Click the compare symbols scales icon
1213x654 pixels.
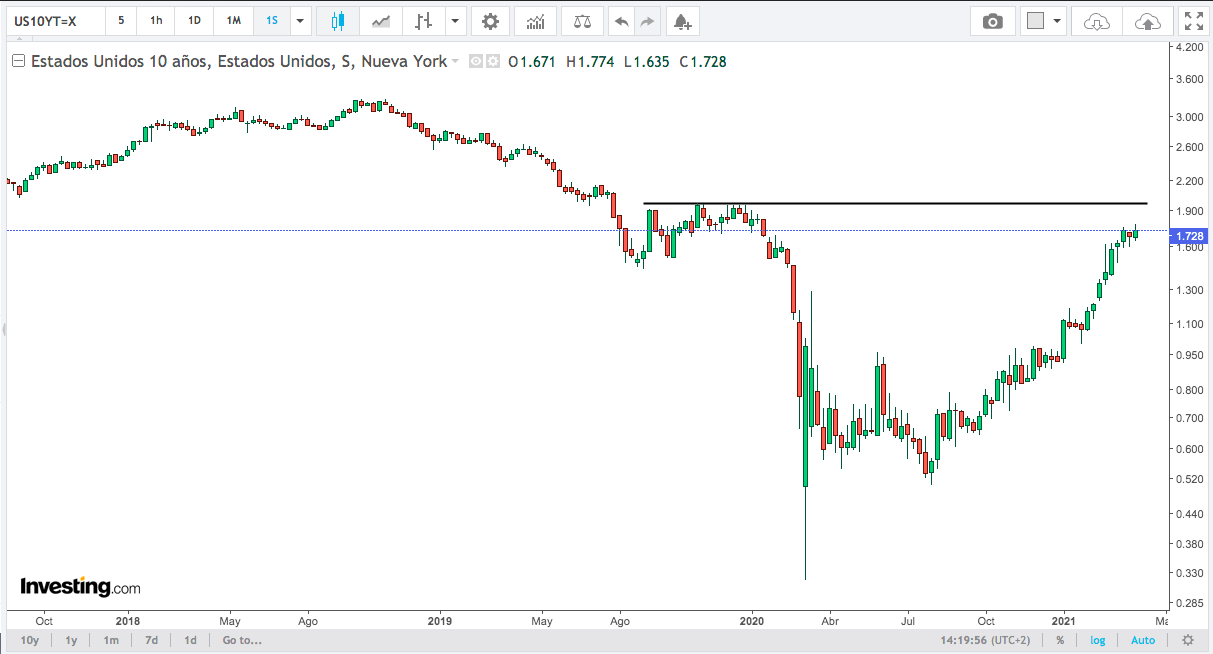tap(582, 21)
